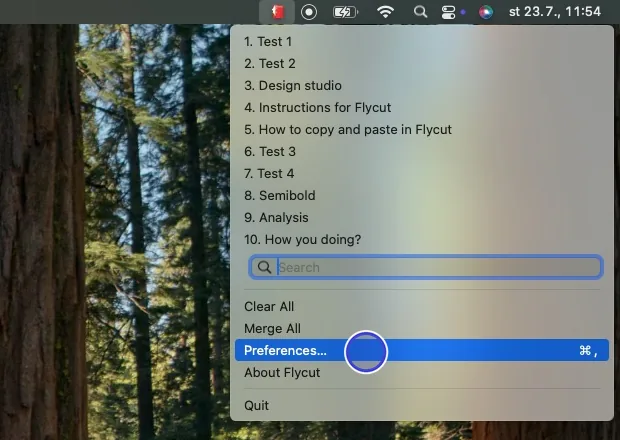Open Spotlight search in the menu bar
Image resolution: width=620 pixels, height=440 pixels.
click(420, 12)
